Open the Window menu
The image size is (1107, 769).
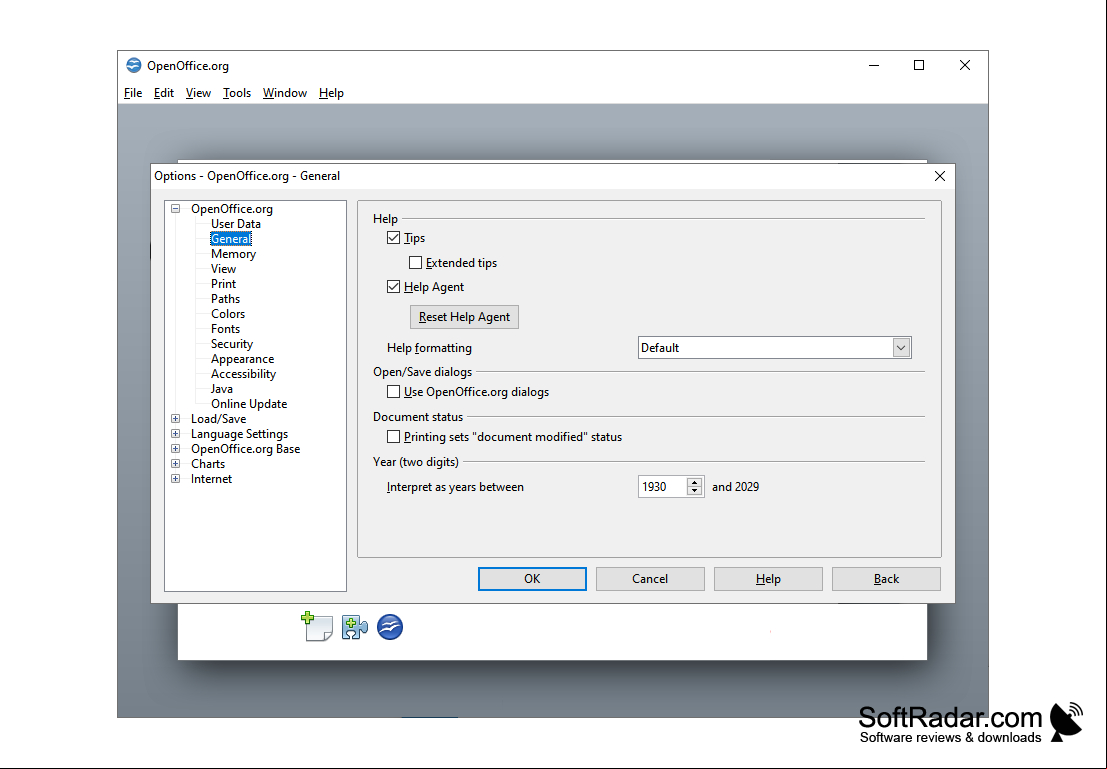click(285, 93)
